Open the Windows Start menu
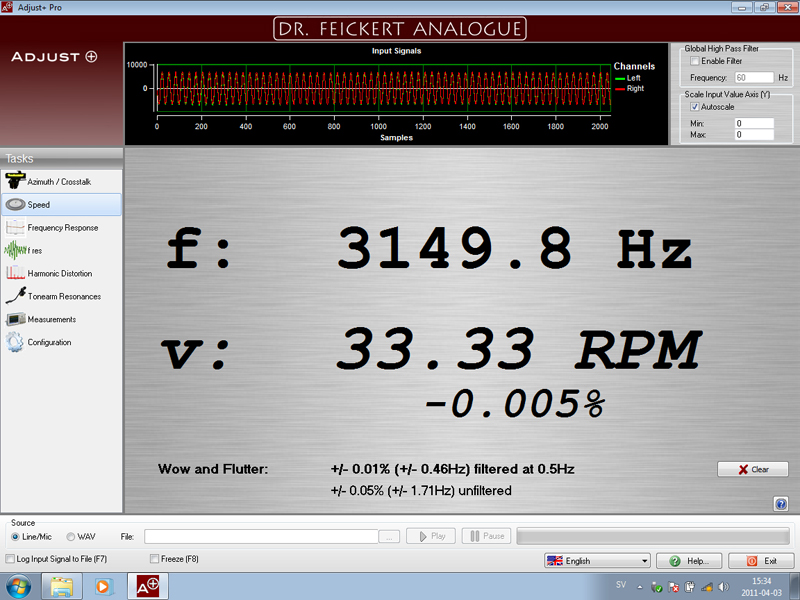 tap(18, 585)
